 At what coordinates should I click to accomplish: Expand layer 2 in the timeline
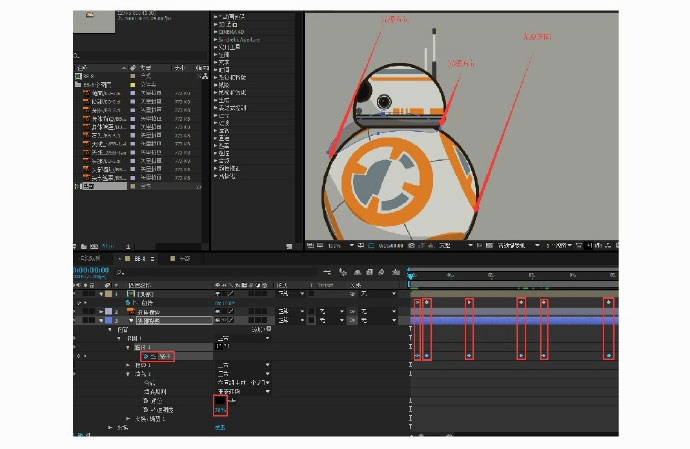101,311
